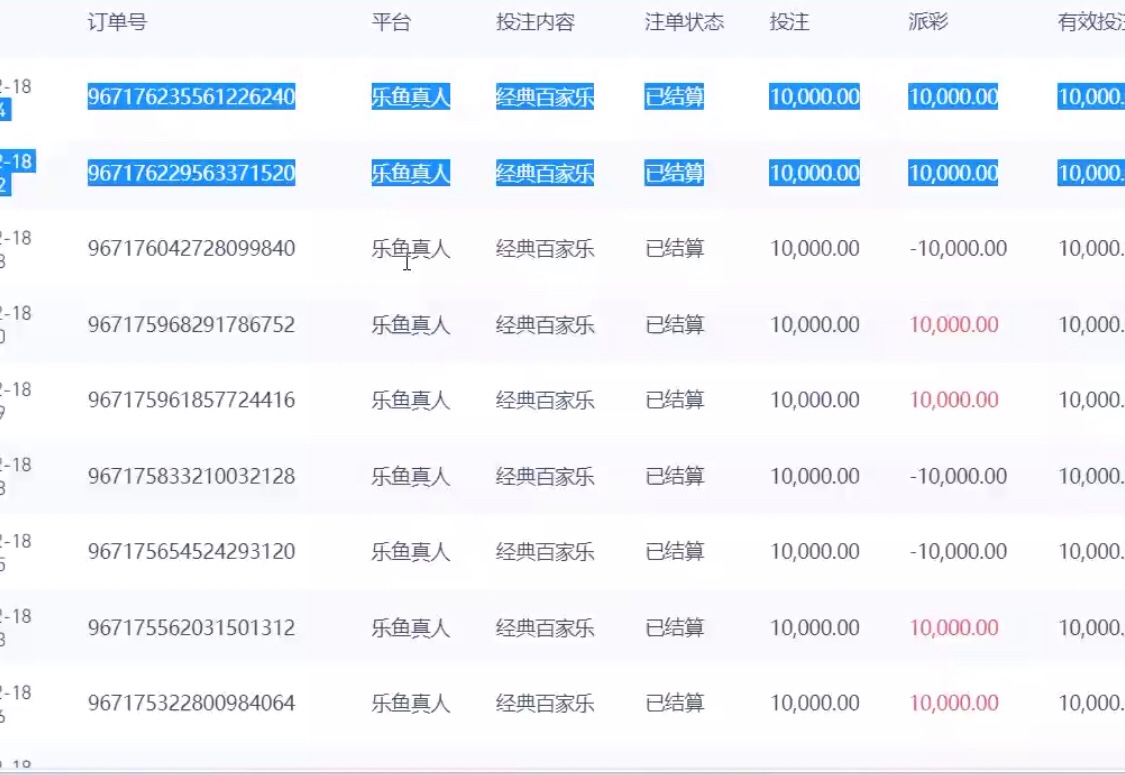Viewport: 1125px width, 775px height.
Task: Click order number 967175968291786752
Action: (x=191, y=325)
